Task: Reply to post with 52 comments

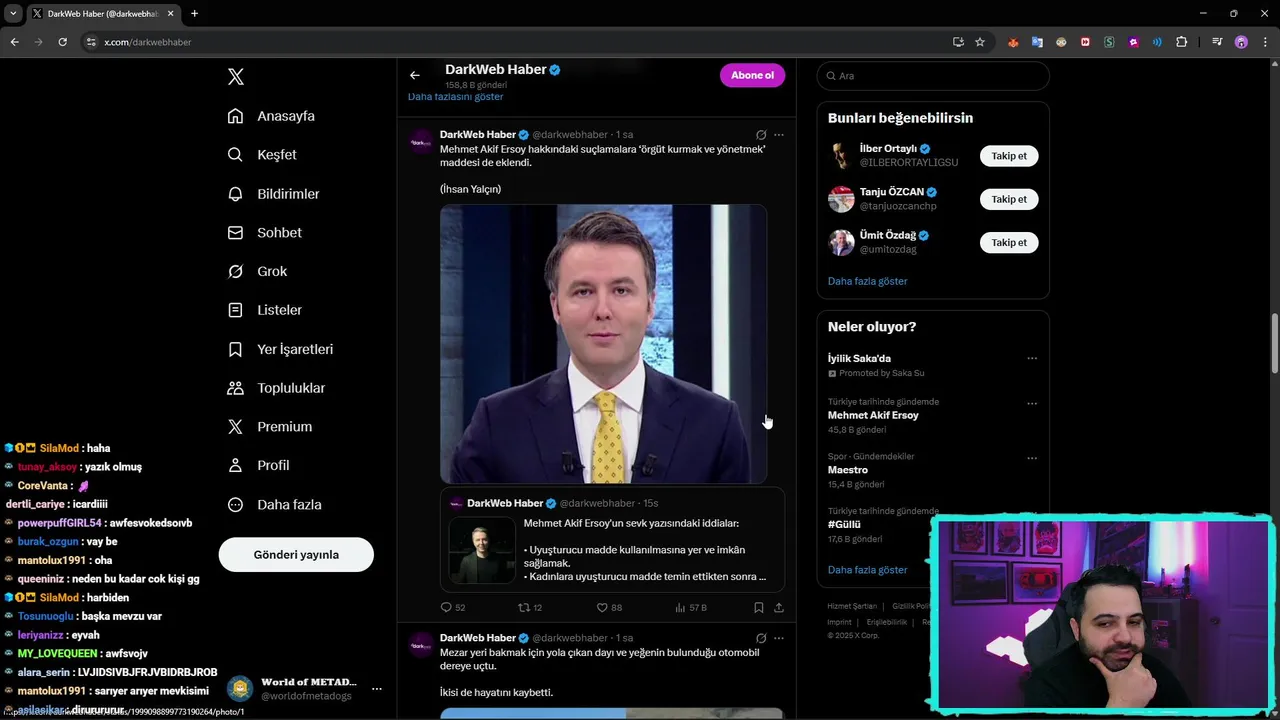Action: click(453, 607)
